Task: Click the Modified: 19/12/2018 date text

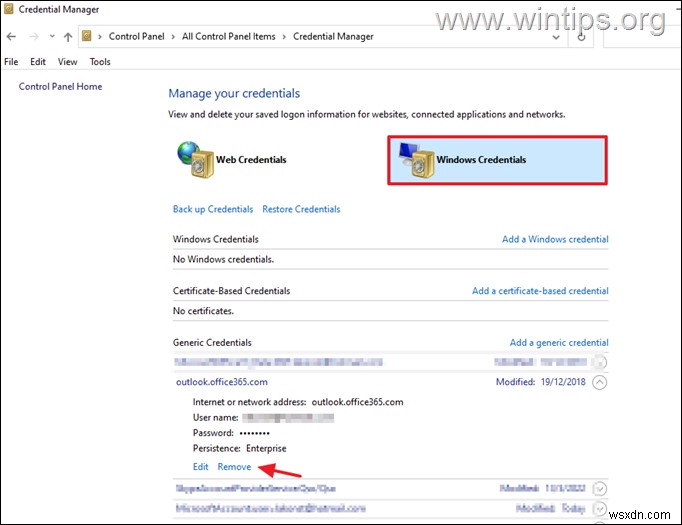Action: coord(541,382)
